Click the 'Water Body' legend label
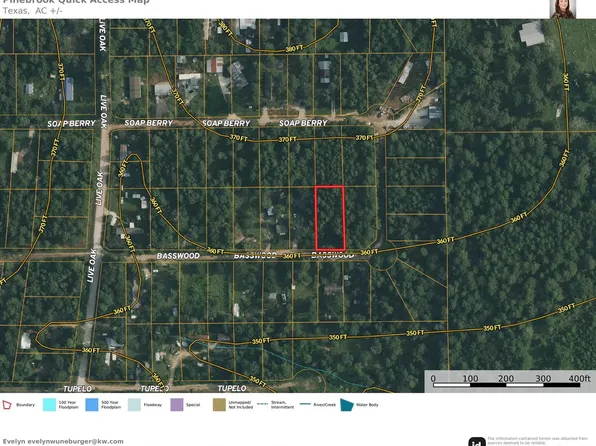Screen dimensions: 596x446 (x=367, y=405)
